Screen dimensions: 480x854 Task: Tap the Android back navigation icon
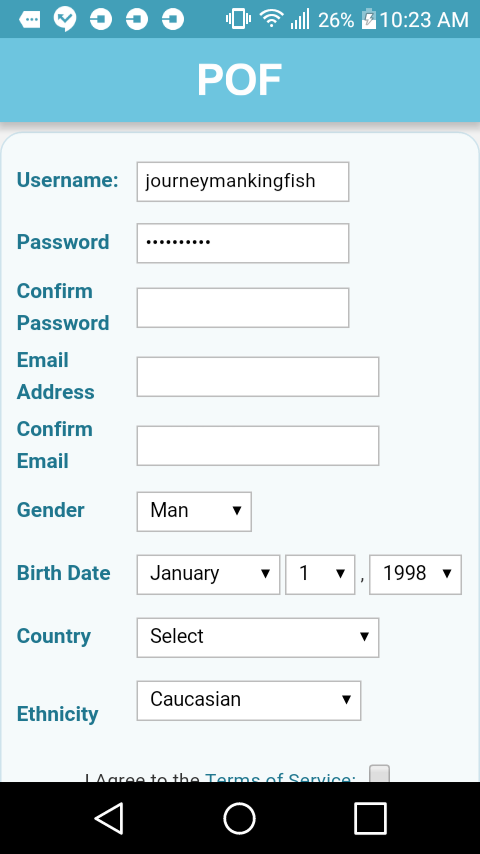click(x=109, y=818)
